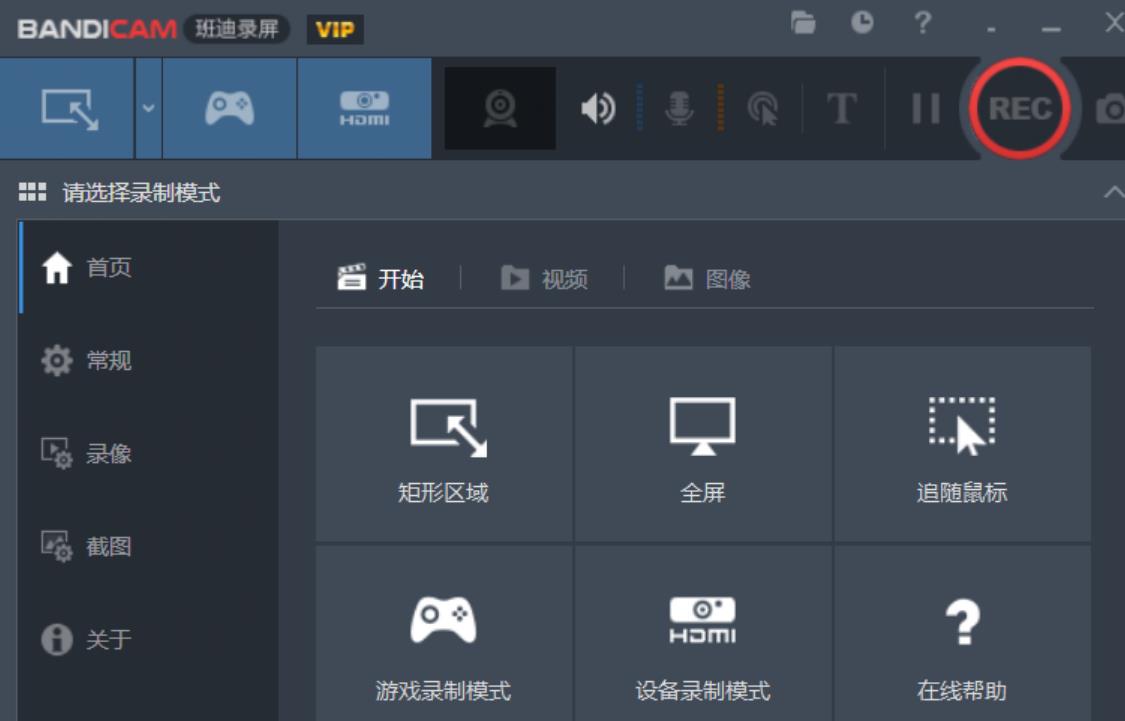This screenshot has height=721, width=1125.
Task: Select rectangle screen recording mode in toolbar
Action: click(68, 108)
